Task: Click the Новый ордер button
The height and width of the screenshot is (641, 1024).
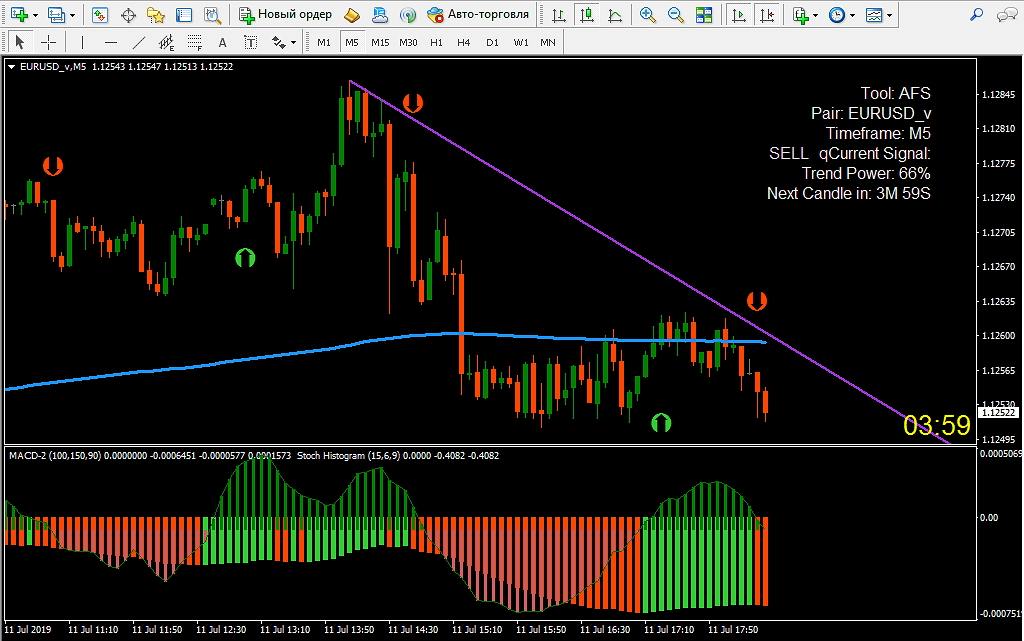Action: [285, 14]
